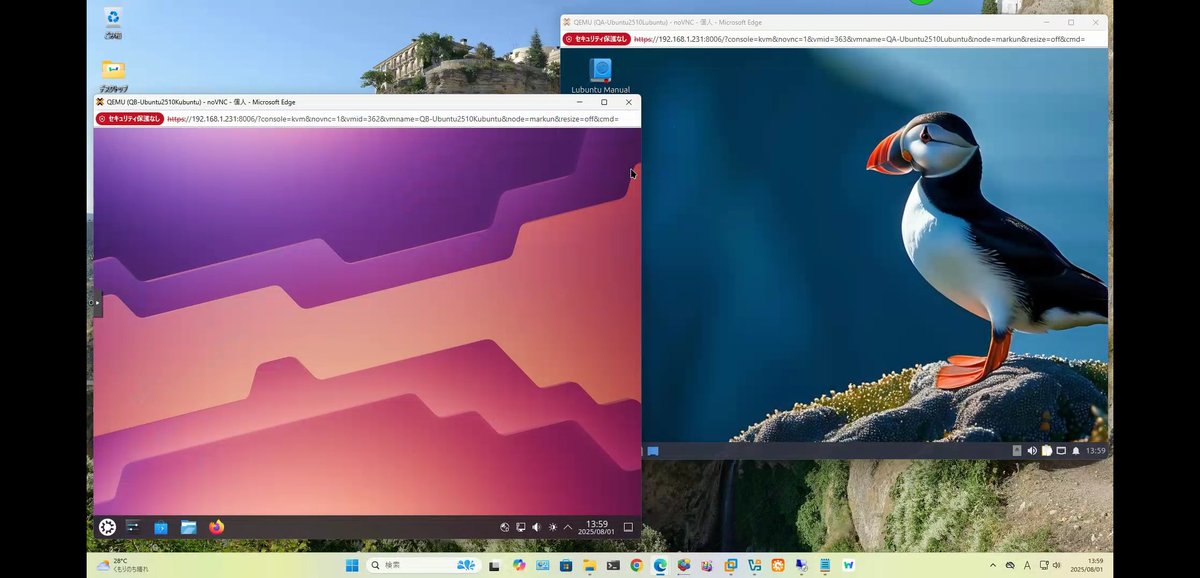The width and height of the screenshot is (1200, 578).
Task: Open the Windows weather widget
Action: 122,565
